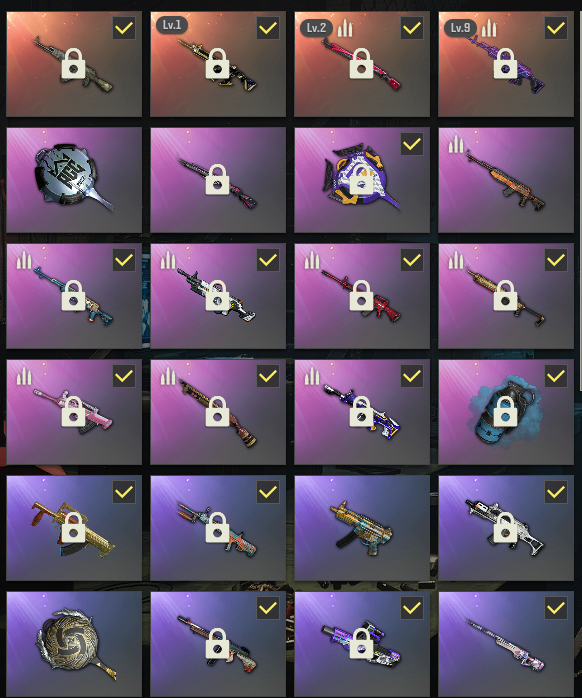The image size is (582, 698).
Task: Click the Lv.9 level badge
Action: click(x=460, y=28)
